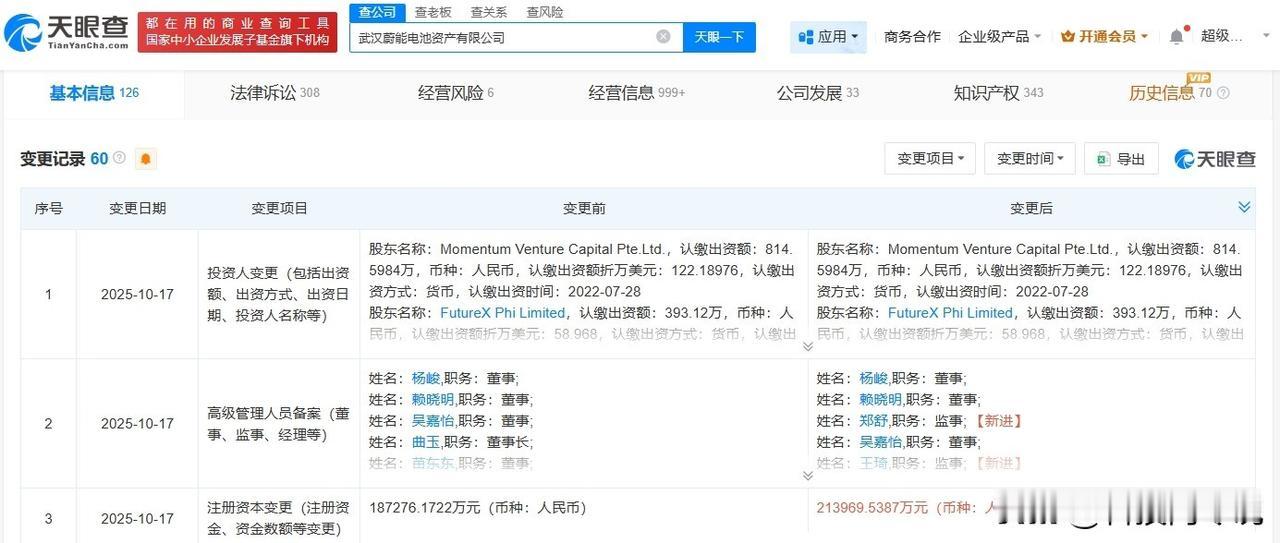Click the 投资人变更 item cell in row 1
Screen dimensions: 1280x543
click(x=280, y=295)
